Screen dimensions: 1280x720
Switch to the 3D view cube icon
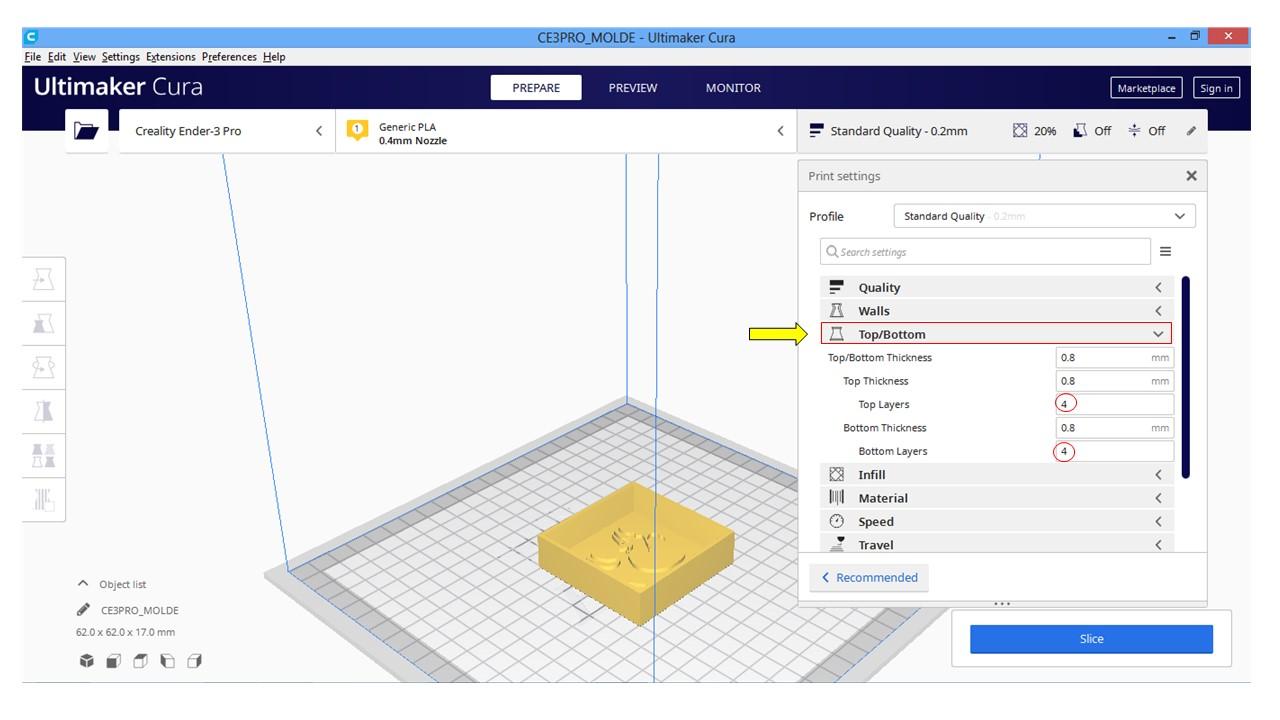(87, 661)
